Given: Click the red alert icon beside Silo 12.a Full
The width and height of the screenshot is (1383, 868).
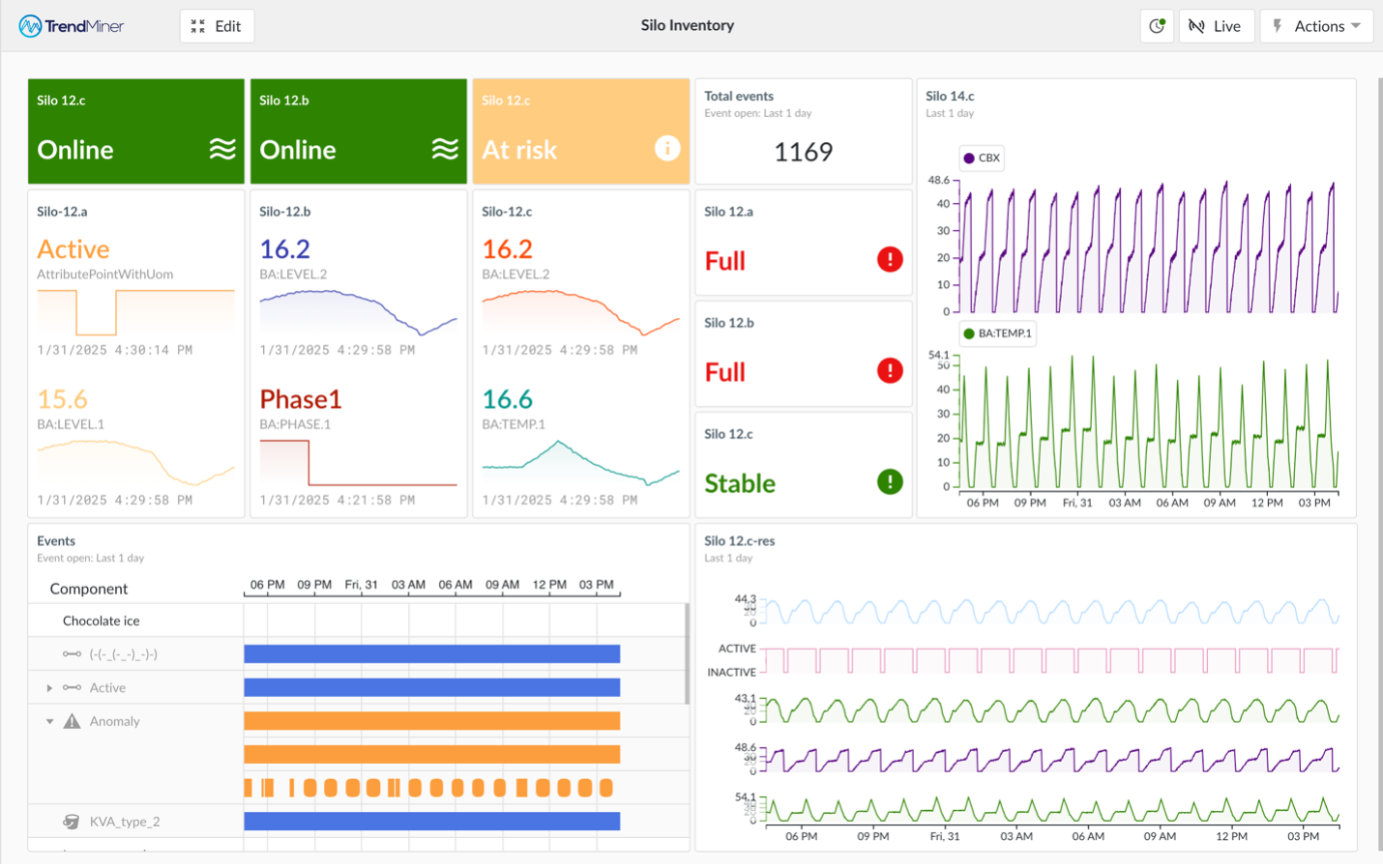Looking at the screenshot, I should tap(889, 258).
